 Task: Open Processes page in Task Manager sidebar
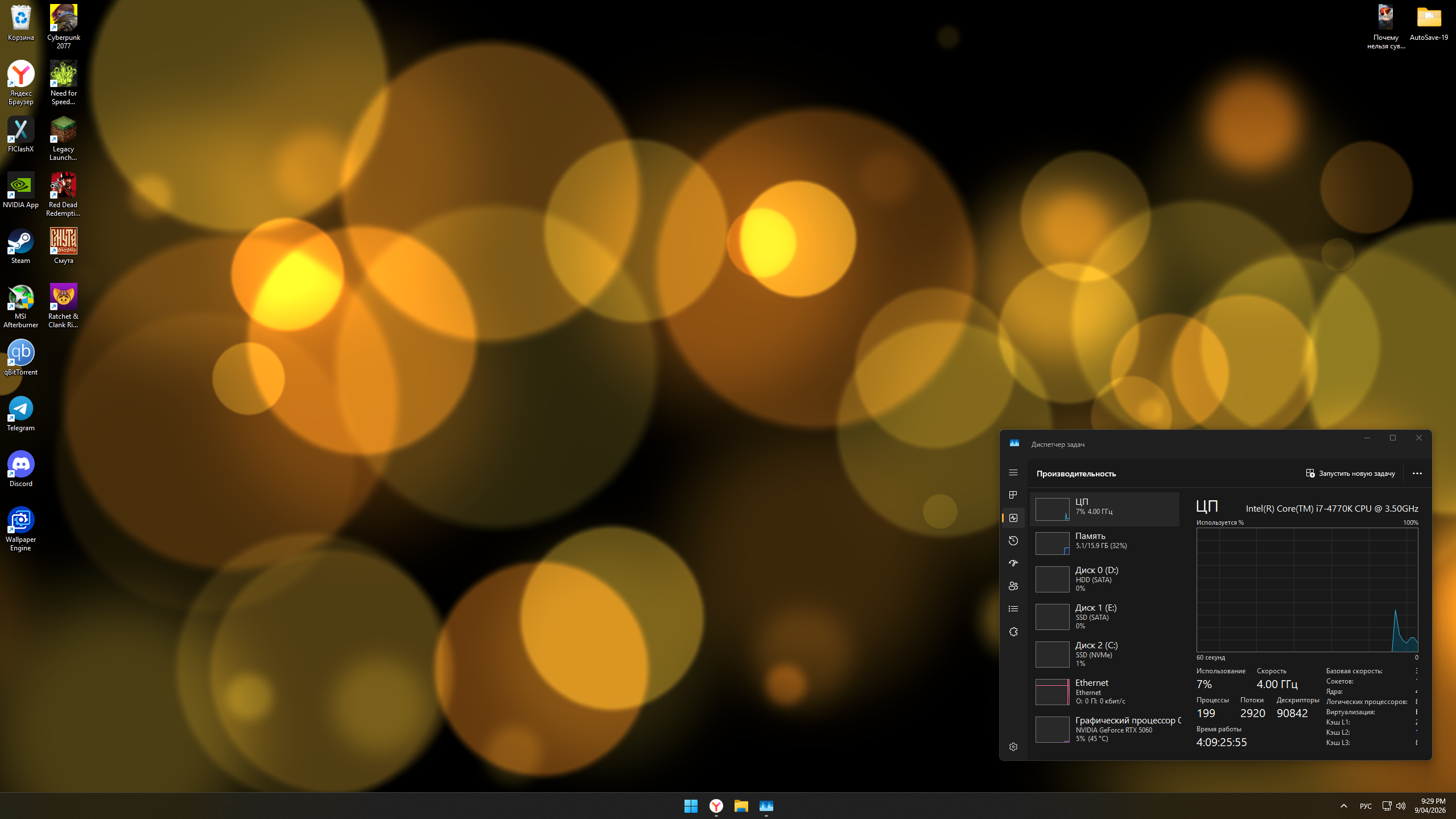(1013, 495)
